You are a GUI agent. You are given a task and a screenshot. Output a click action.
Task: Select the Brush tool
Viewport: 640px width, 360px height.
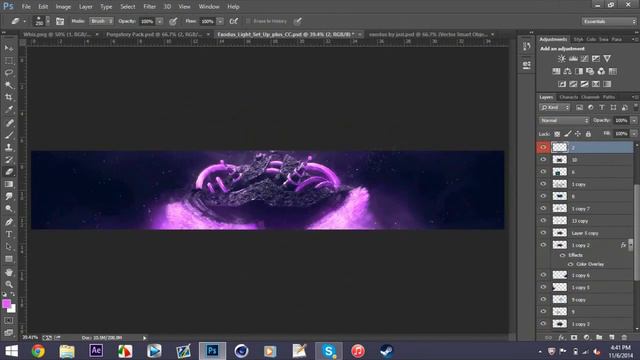click(x=9, y=135)
